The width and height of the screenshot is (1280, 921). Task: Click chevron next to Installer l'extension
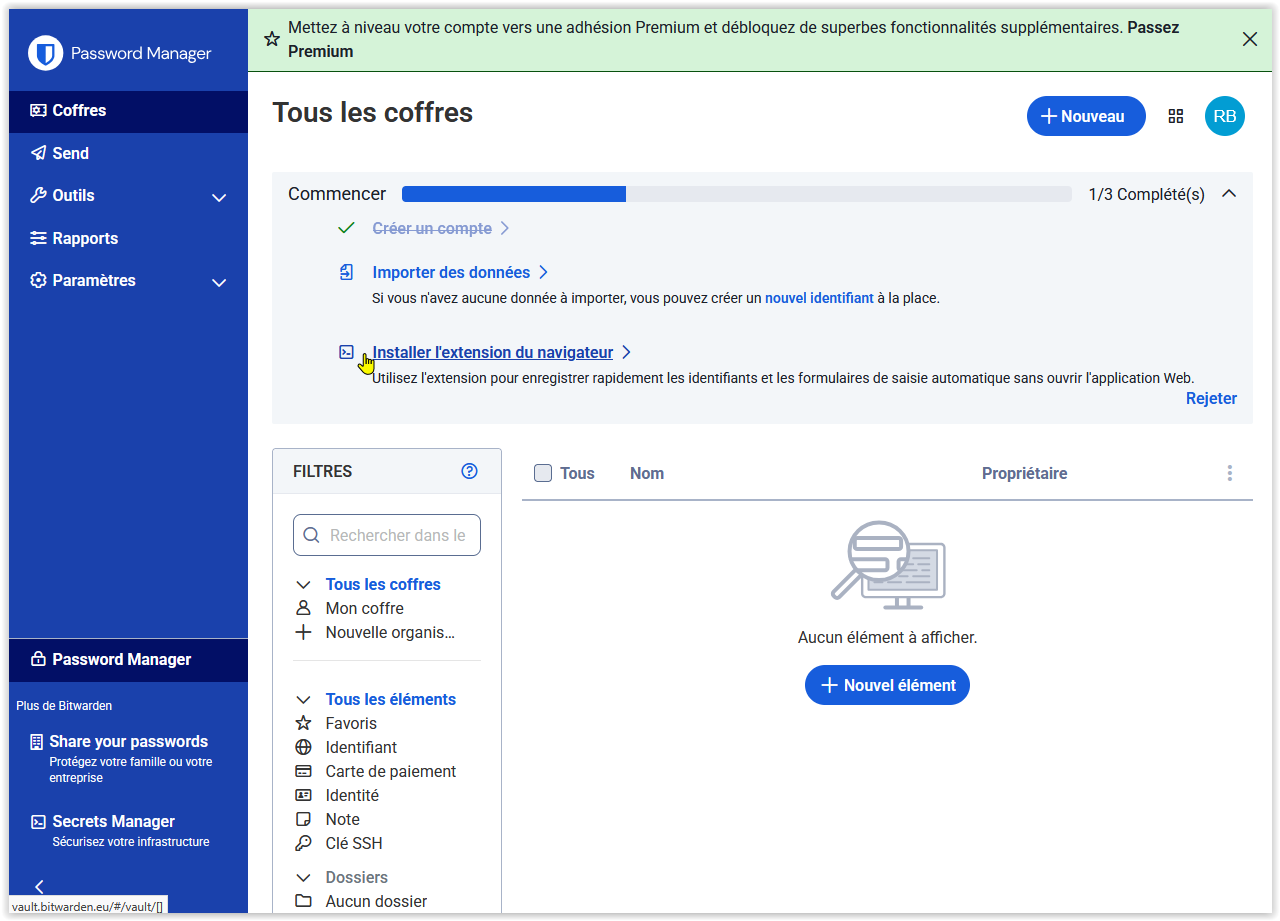click(626, 352)
